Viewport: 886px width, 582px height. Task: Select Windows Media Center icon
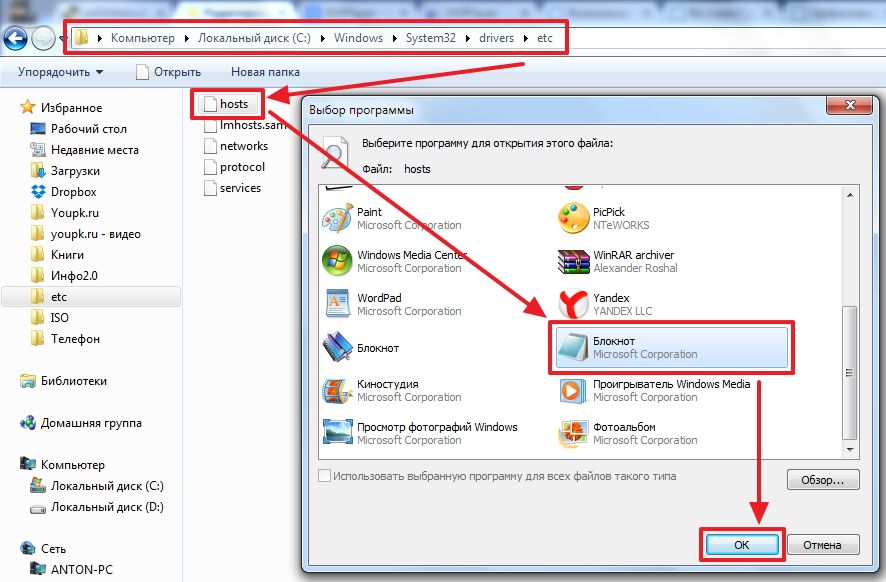337,261
